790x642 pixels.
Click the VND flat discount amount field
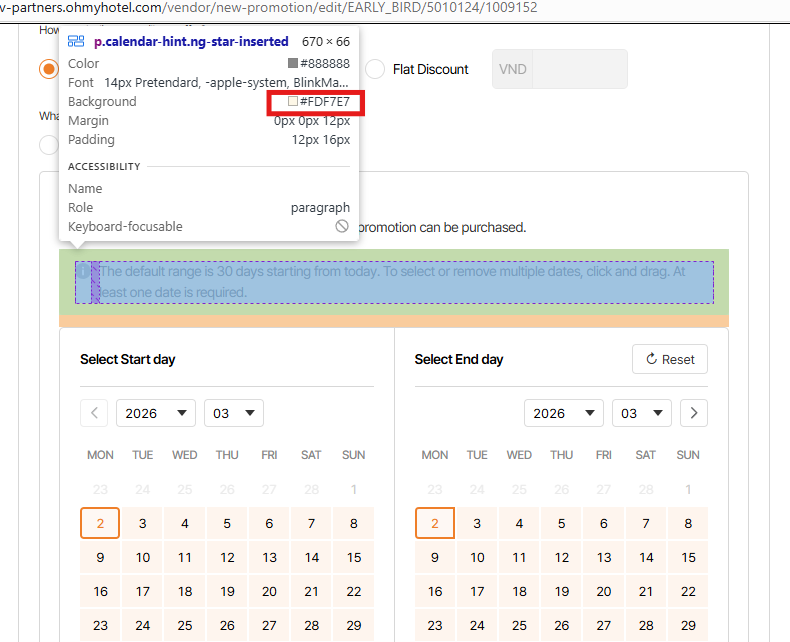pos(579,69)
